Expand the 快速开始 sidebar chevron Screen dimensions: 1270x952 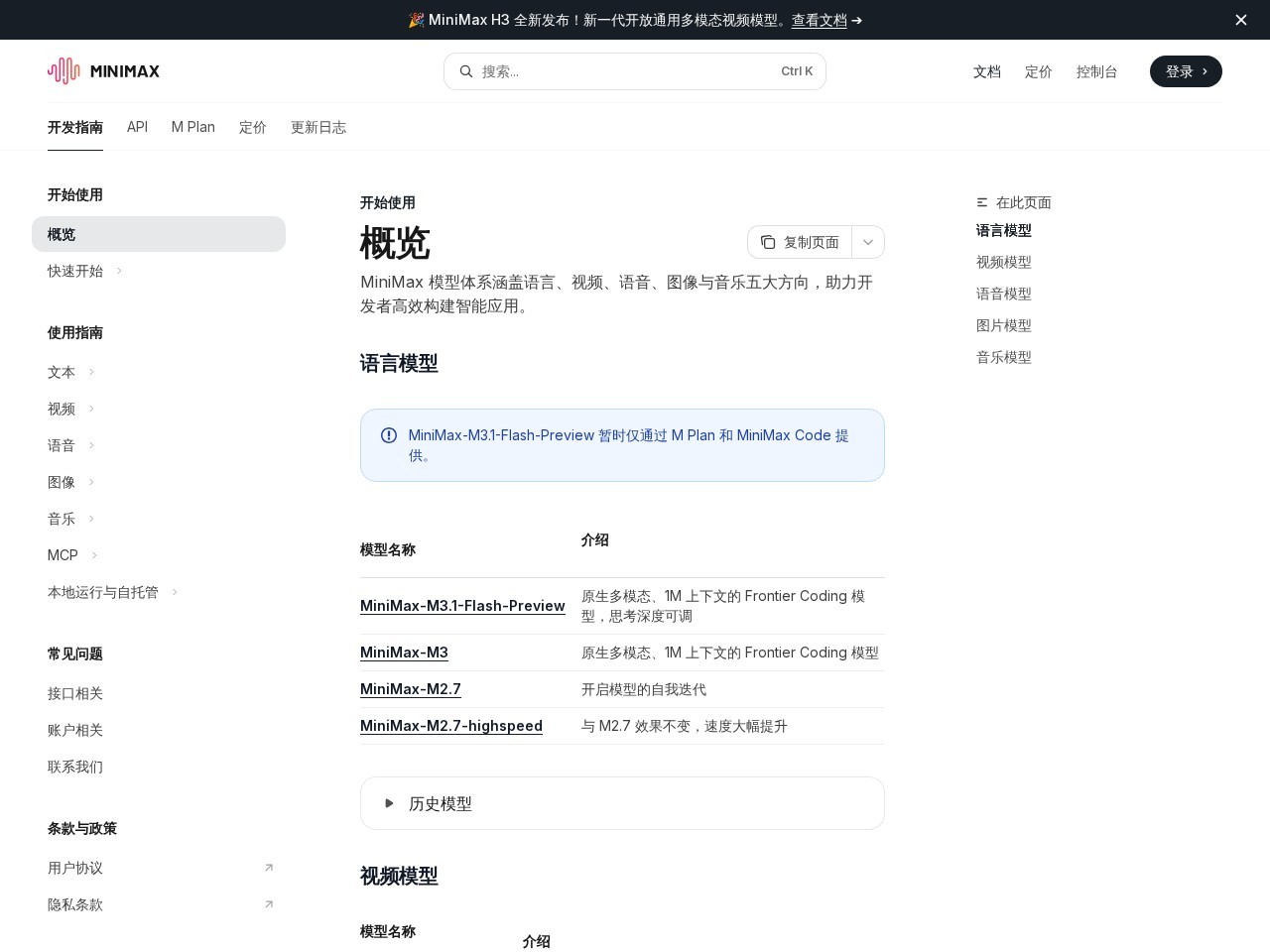(119, 271)
